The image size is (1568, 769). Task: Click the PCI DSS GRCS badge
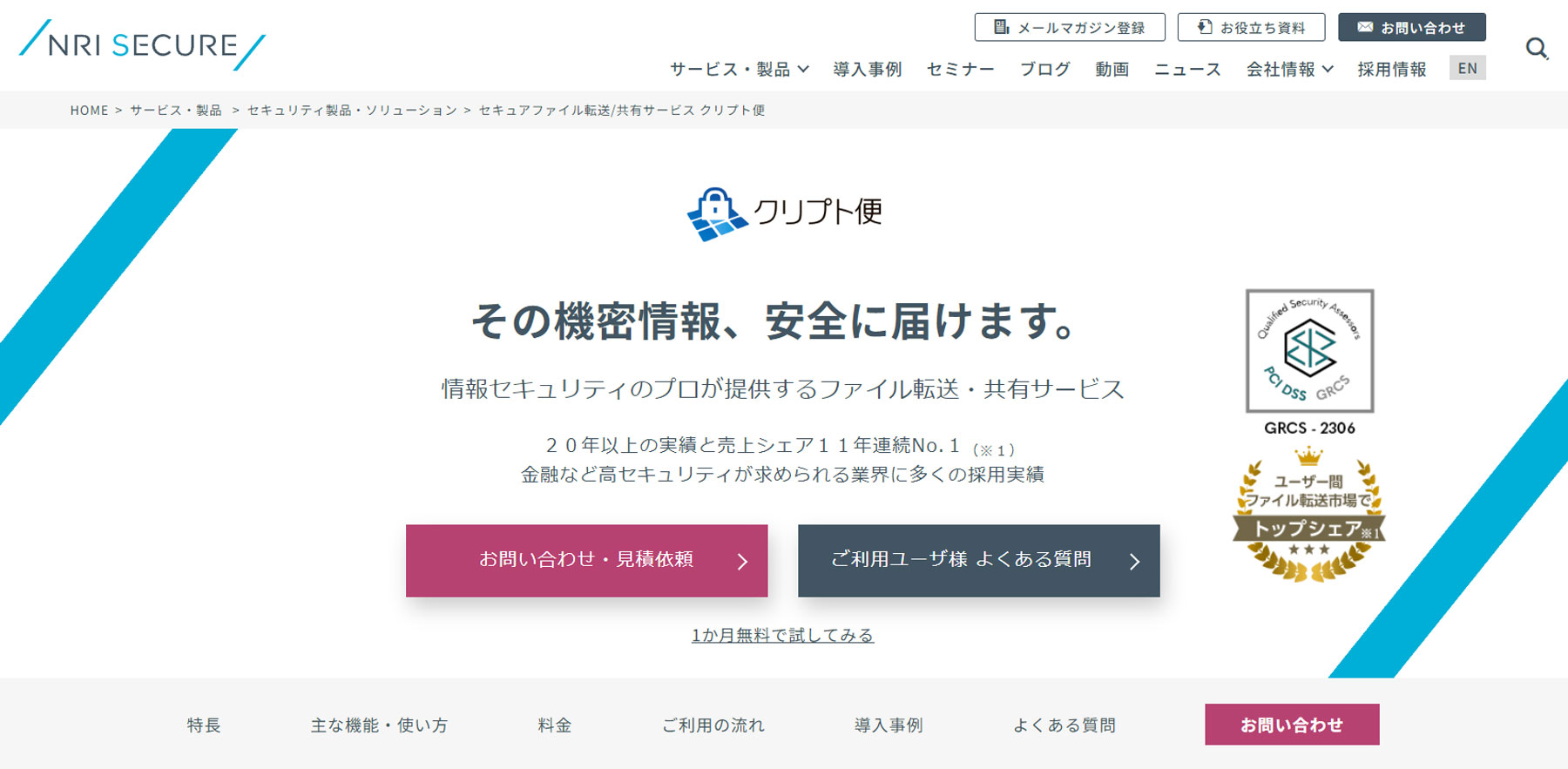click(1309, 351)
